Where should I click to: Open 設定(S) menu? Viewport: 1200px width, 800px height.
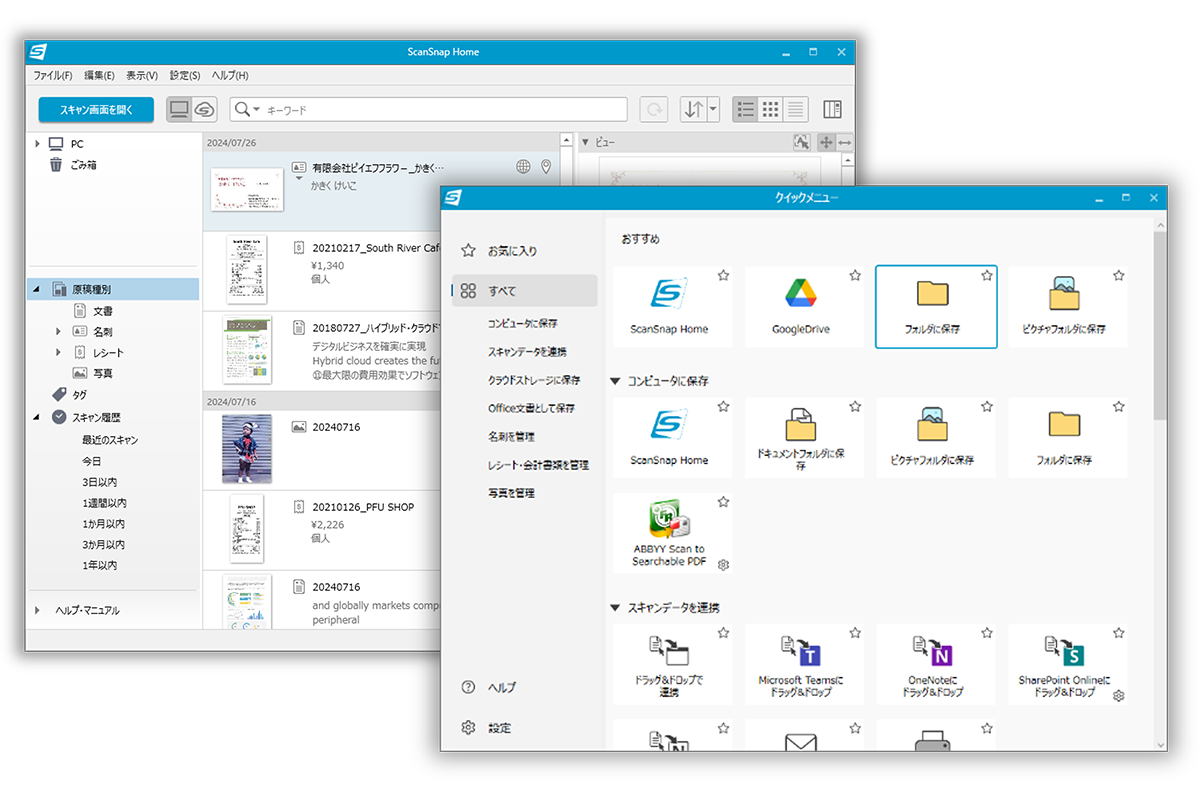185,76
